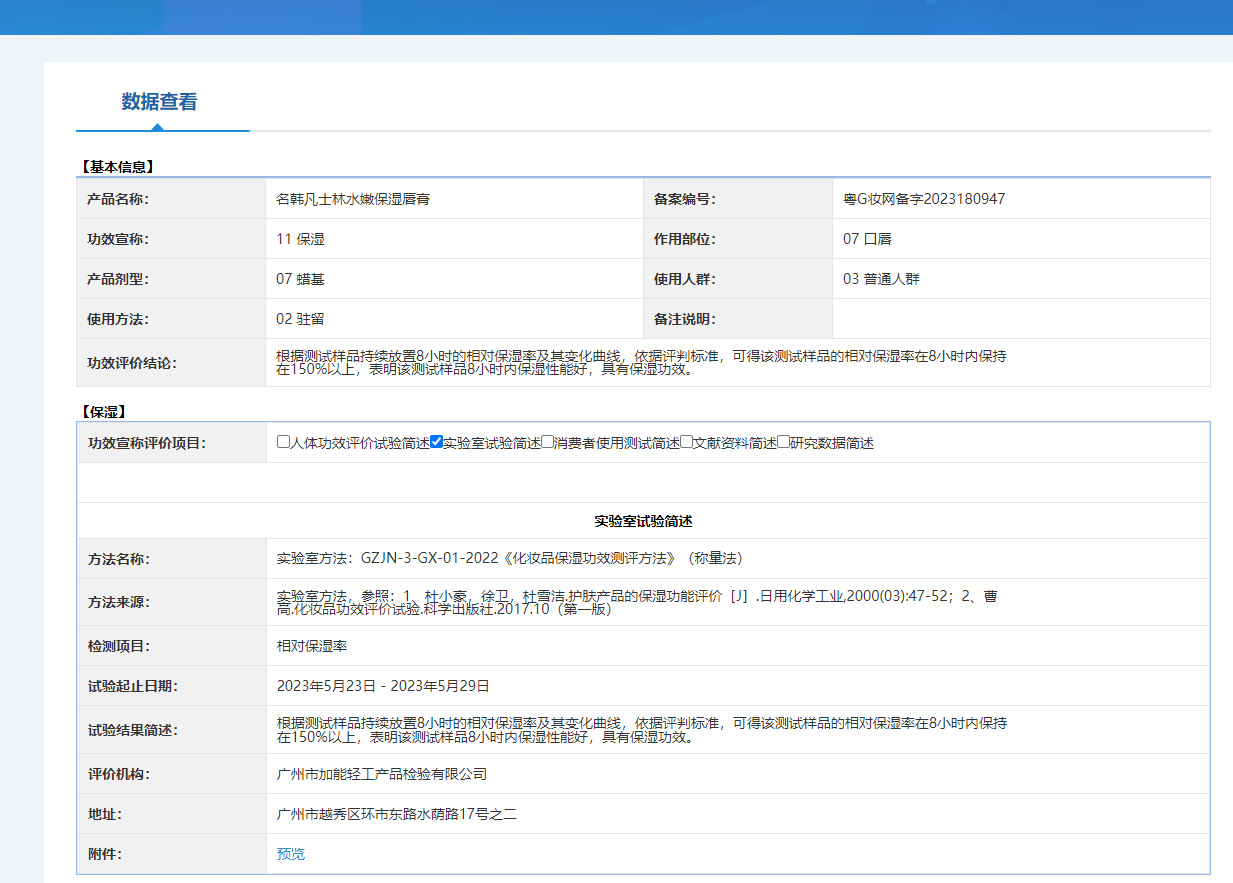Click the 【保湿】 section heading

(103, 411)
